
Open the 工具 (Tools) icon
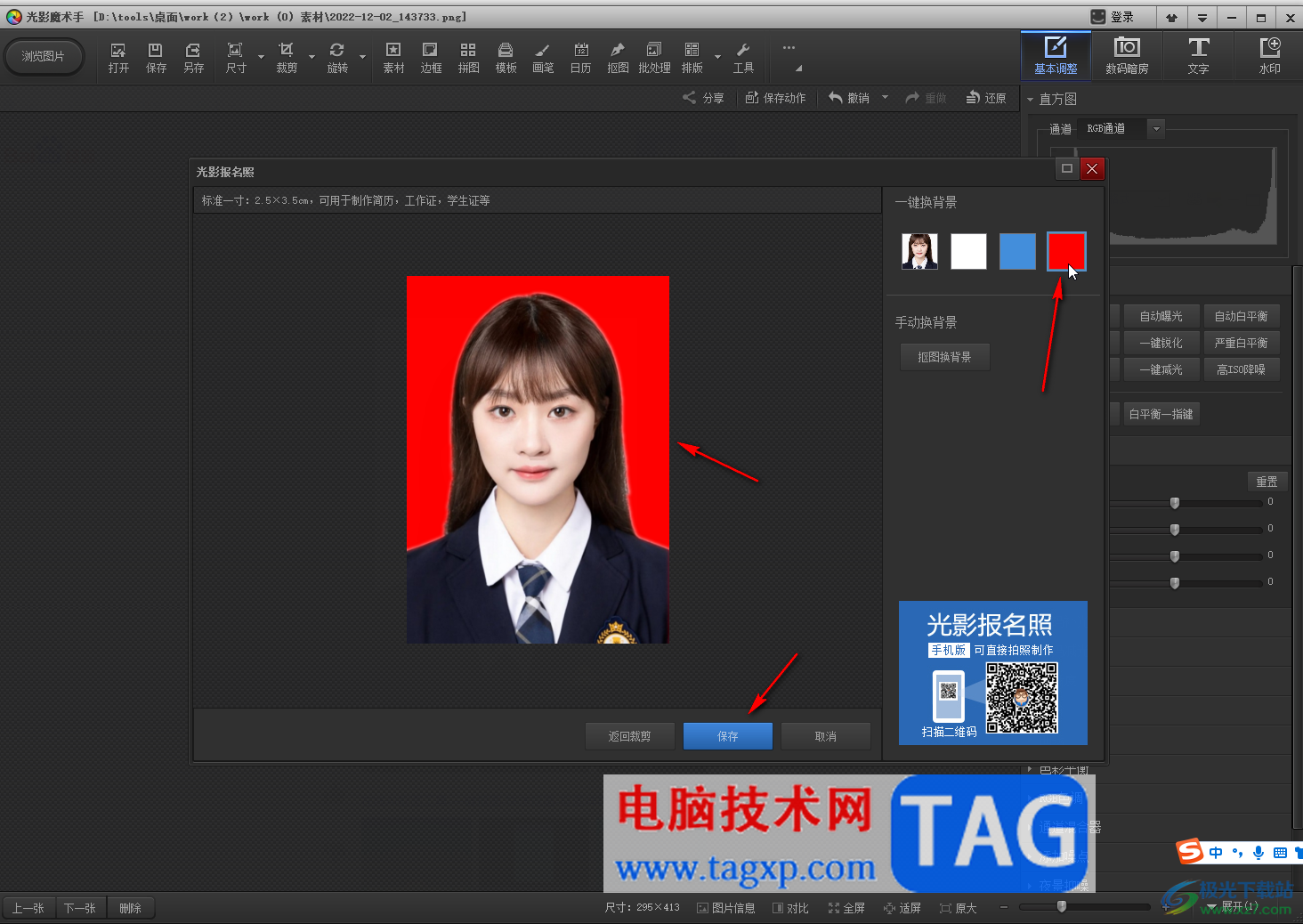click(743, 58)
